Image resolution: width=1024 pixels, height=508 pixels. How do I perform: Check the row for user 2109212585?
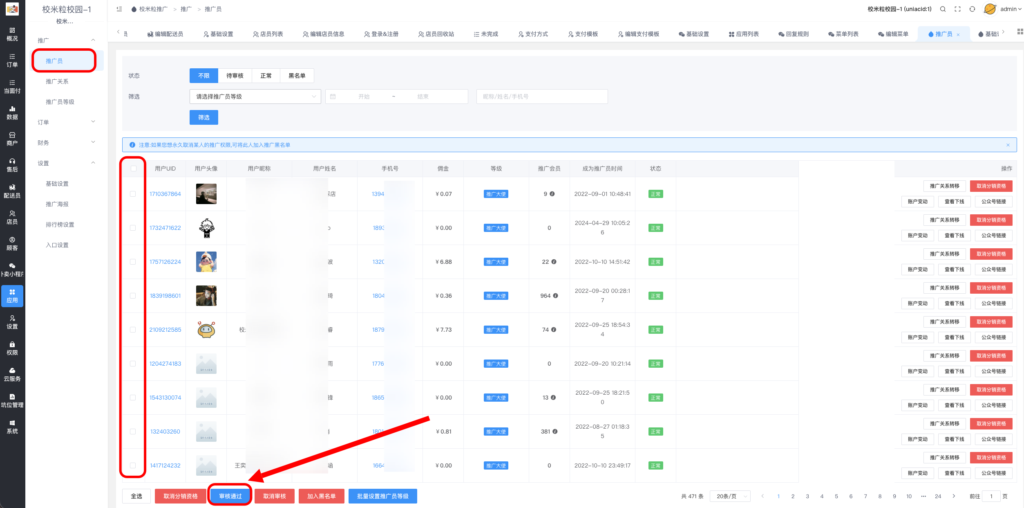133,329
